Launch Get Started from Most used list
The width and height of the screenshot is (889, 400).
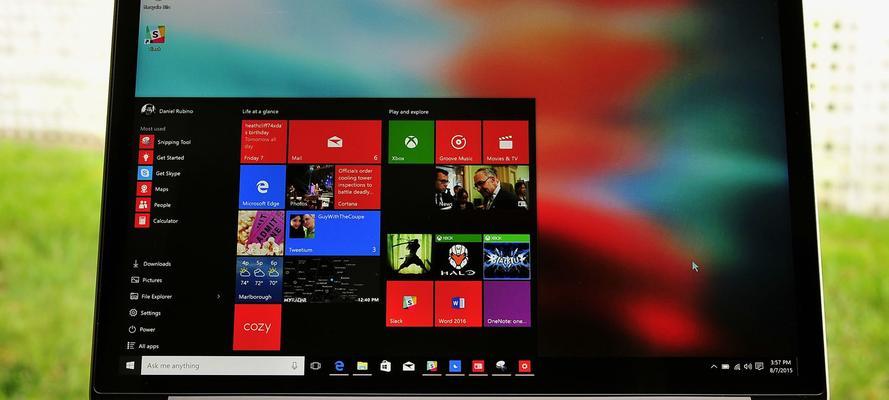click(x=162, y=158)
